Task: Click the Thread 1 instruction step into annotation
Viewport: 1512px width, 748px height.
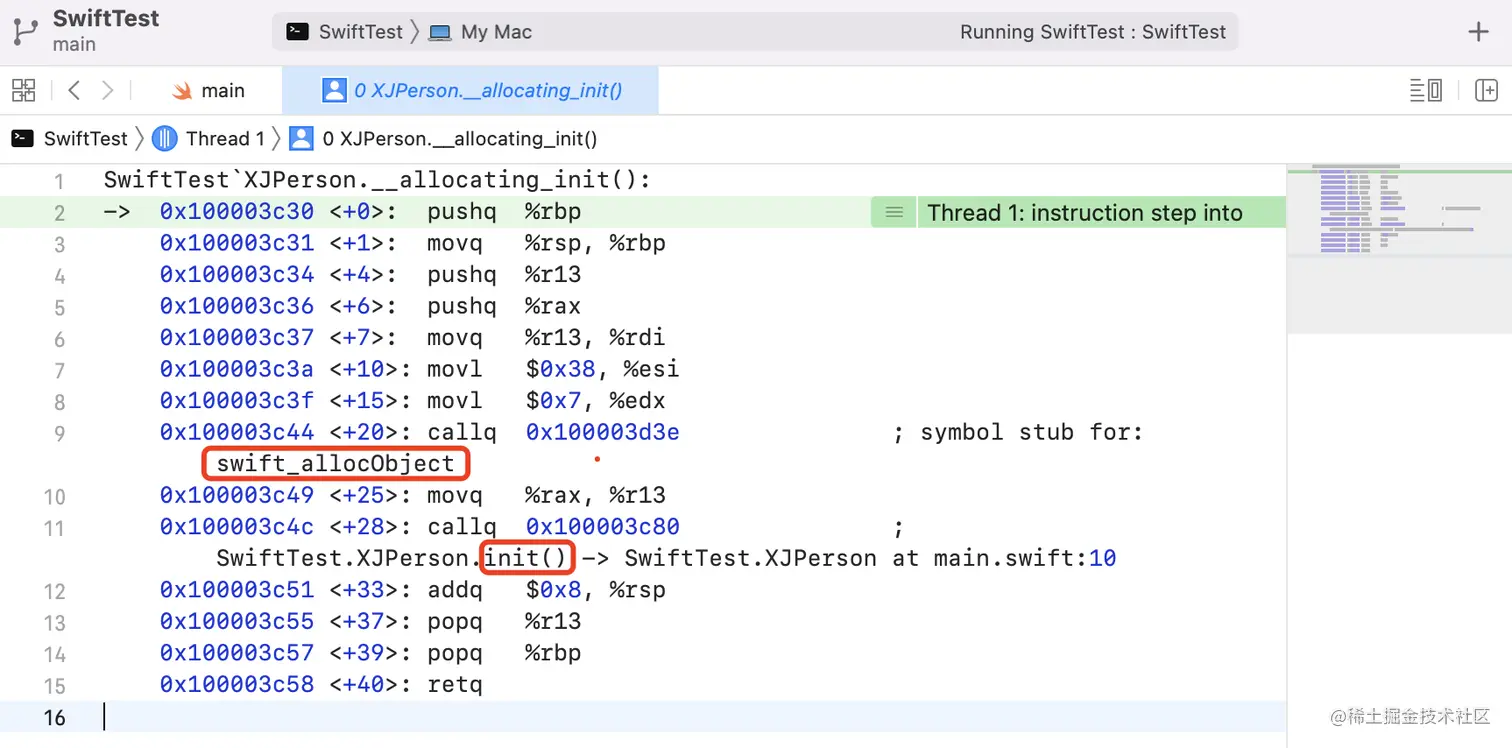Action: point(1085,213)
